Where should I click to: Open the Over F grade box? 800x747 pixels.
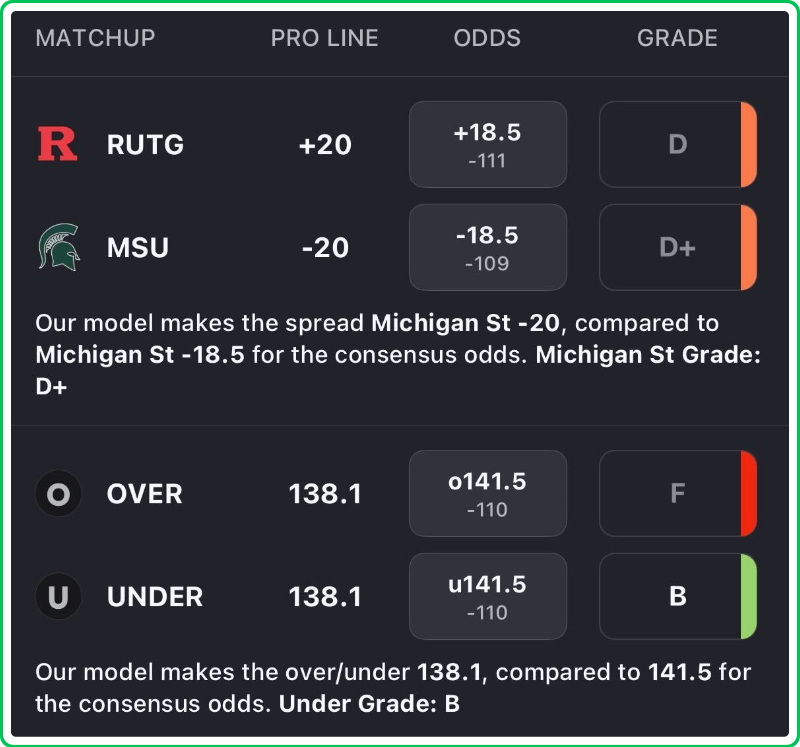(676, 494)
